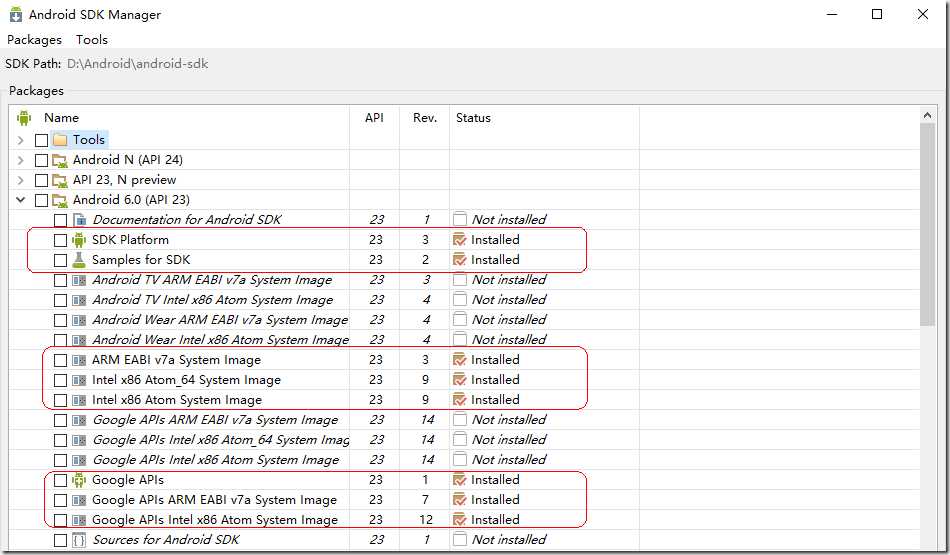Screen dimensions: 950x555
Task: Click the Android N (API 24) folder icon
Action: [x=59, y=161]
